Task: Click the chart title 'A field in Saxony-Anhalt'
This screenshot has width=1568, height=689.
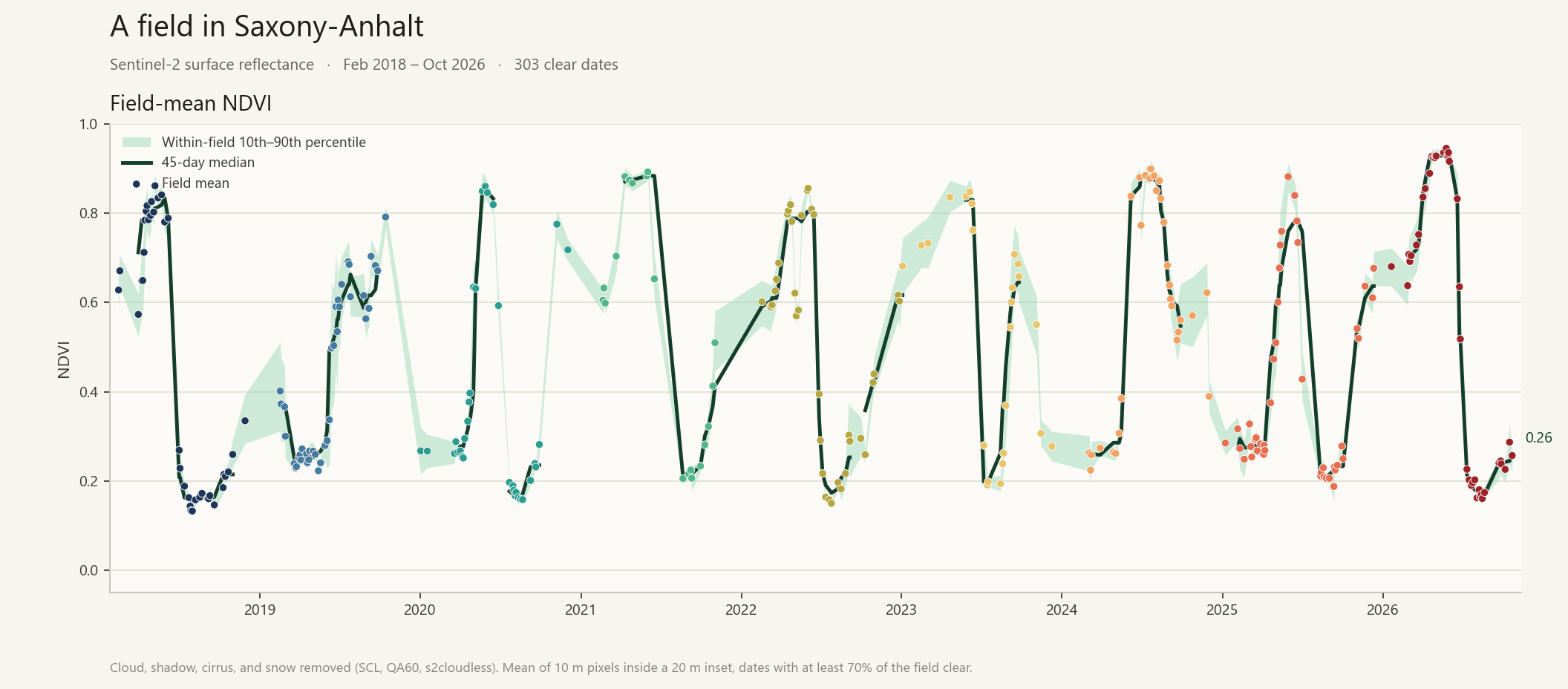Action: click(x=267, y=27)
